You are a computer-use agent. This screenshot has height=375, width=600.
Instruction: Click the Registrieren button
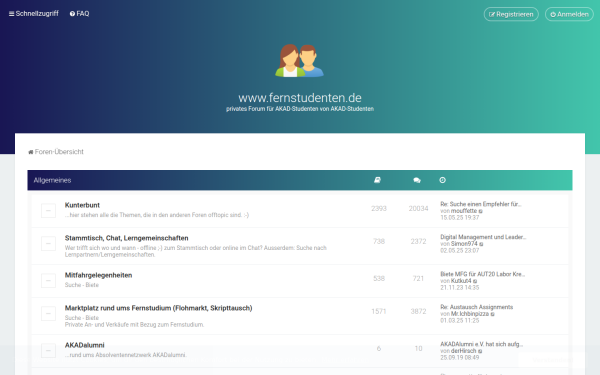511,14
